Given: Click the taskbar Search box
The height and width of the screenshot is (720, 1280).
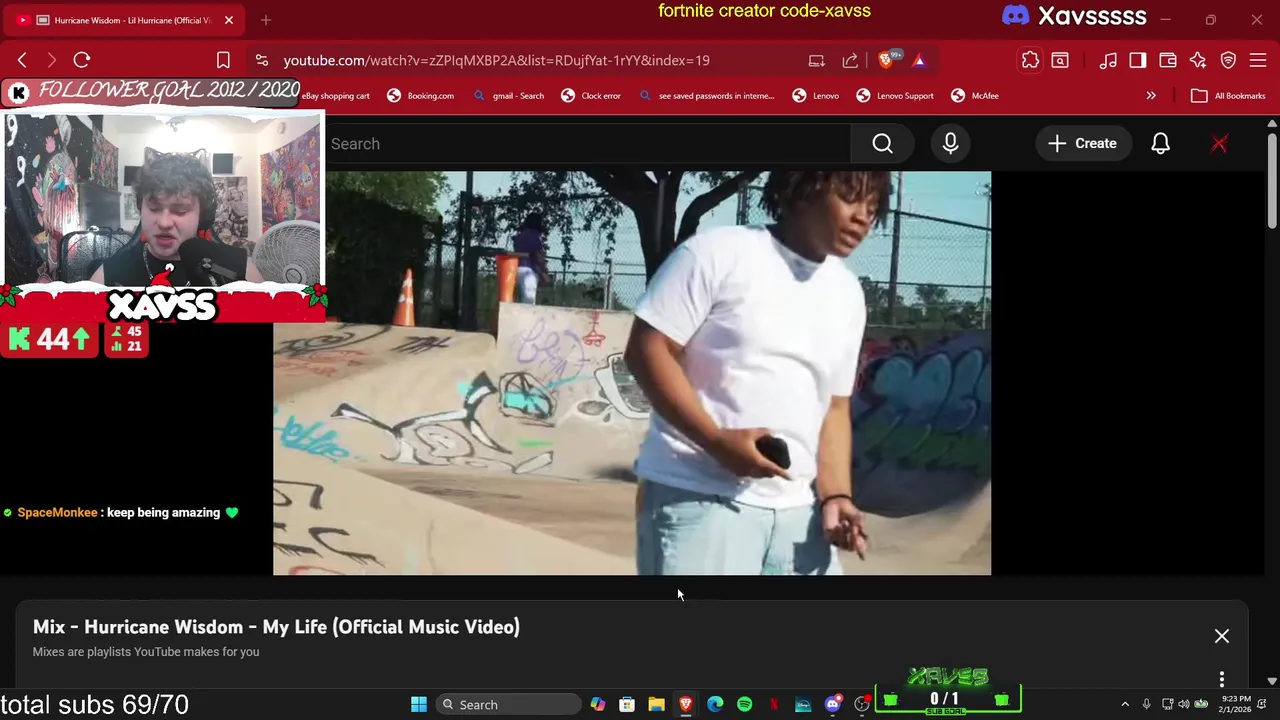Looking at the screenshot, I should 508,704.
